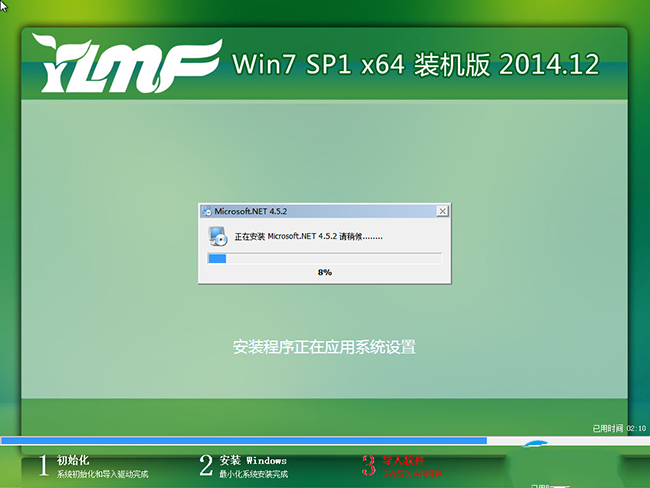The image size is (650, 488).
Task: Click the red number 3 step marker
Action: pos(368,465)
